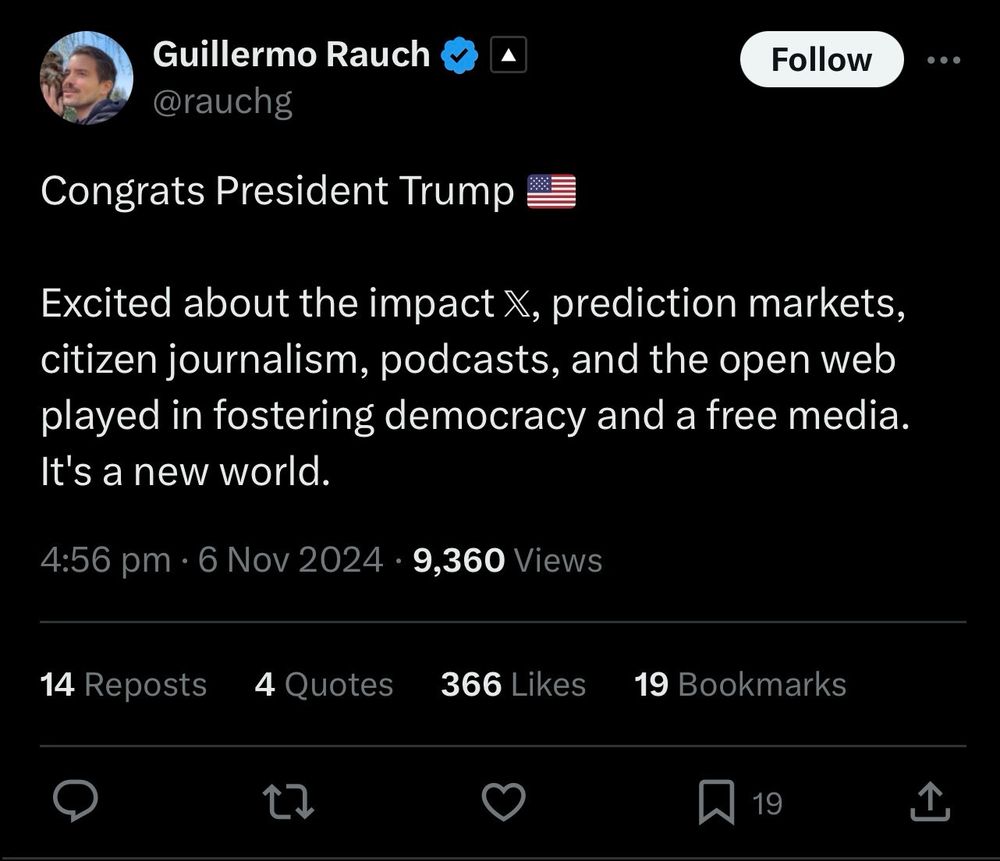Click the heart icon to like

(504, 800)
